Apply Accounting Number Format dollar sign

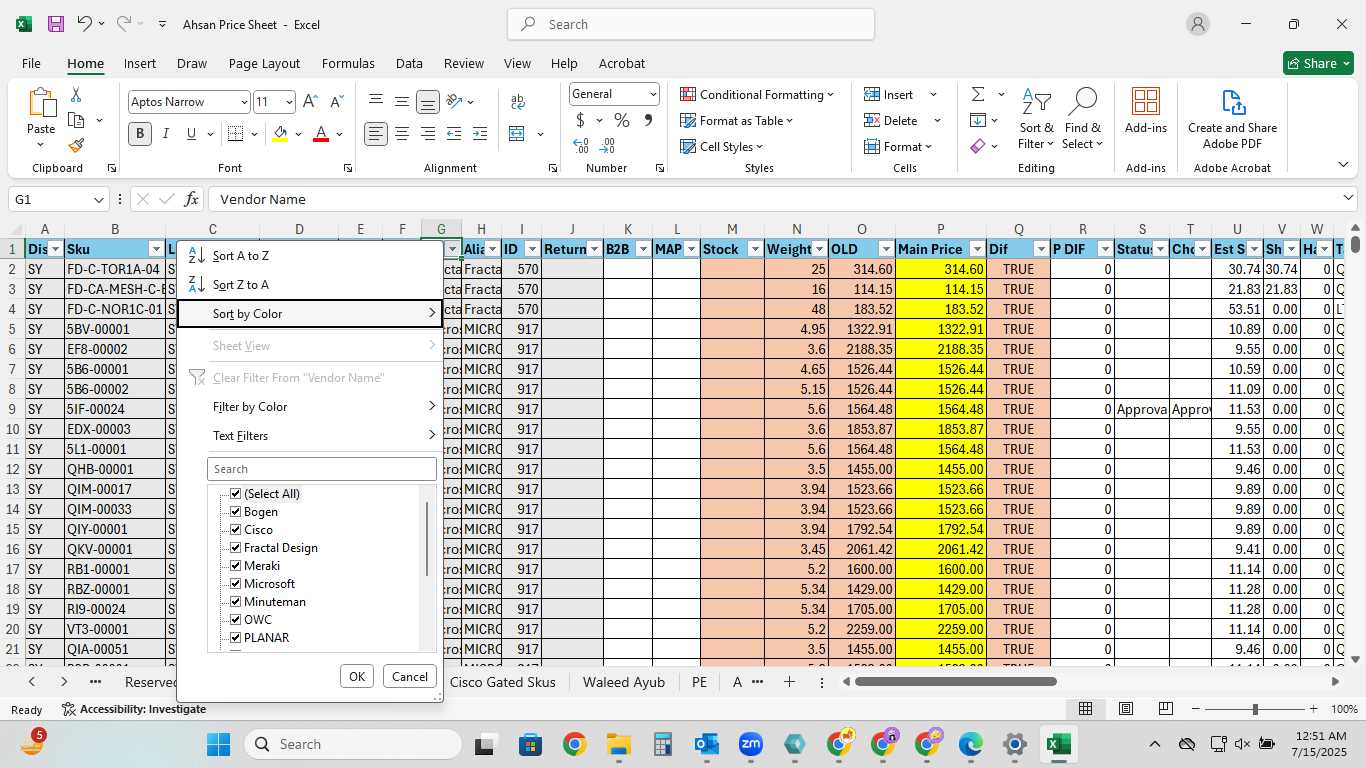tap(581, 120)
